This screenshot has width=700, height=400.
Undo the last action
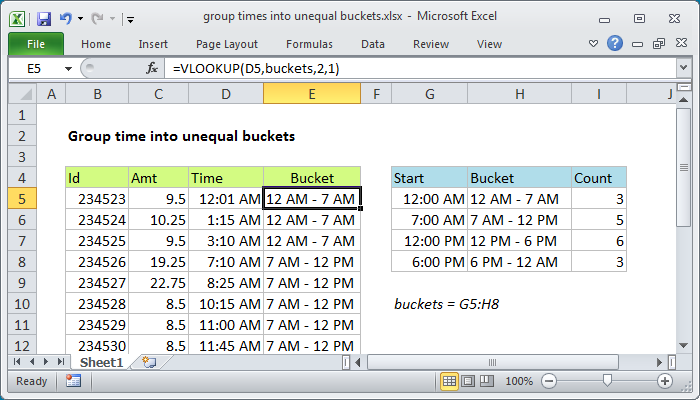click(66, 18)
